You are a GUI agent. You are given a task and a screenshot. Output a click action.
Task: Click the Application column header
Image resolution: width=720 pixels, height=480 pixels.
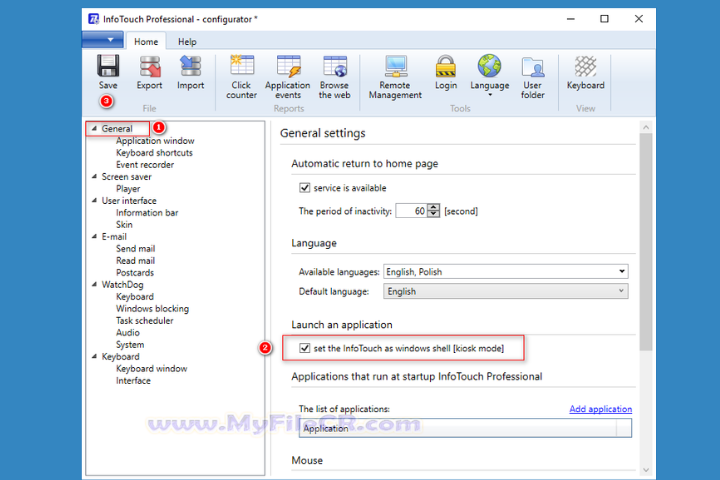458,428
